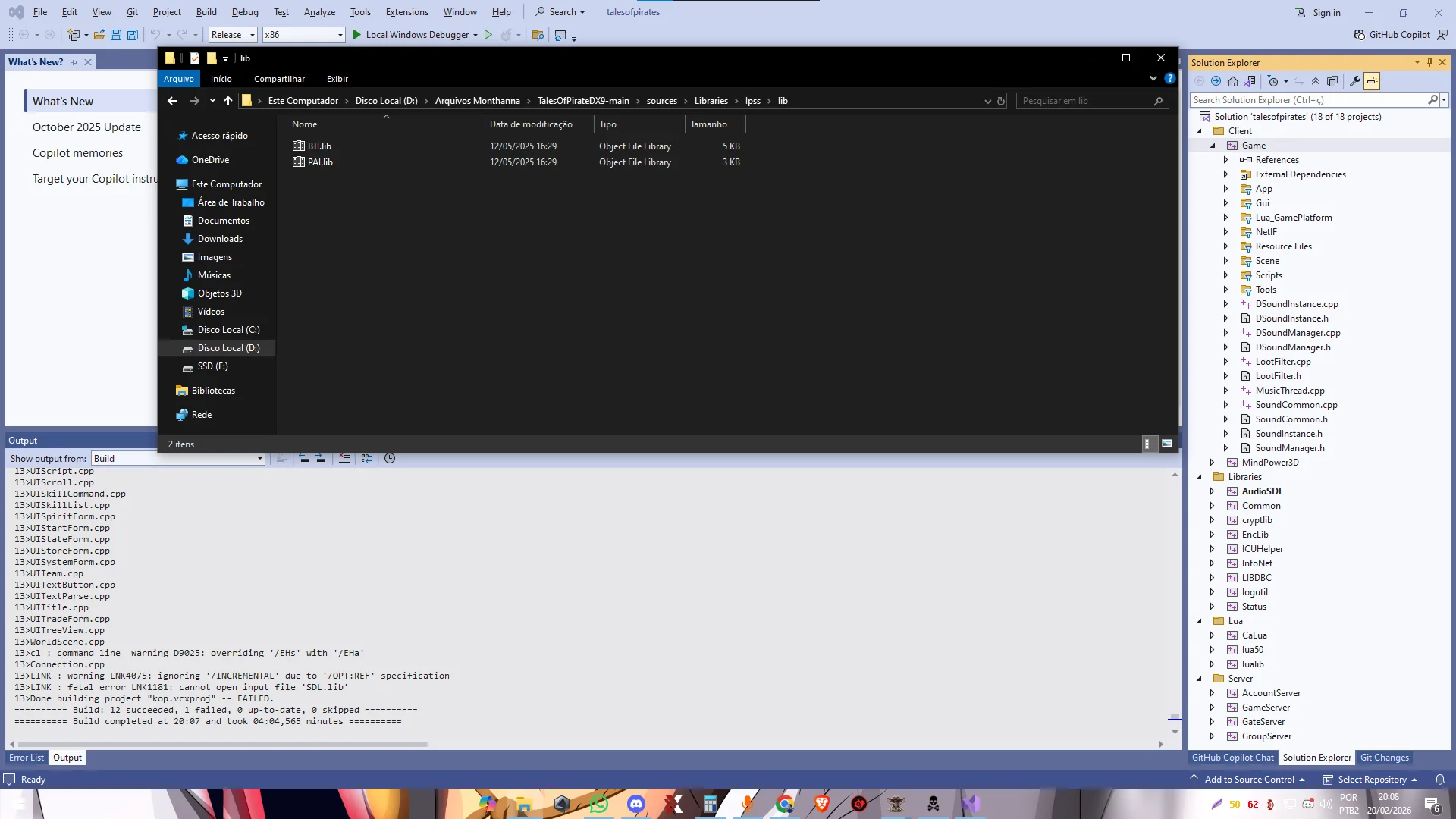Open the Release configuration dropdown
This screenshot has height=819, width=1456.
pyautogui.click(x=233, y=35)
